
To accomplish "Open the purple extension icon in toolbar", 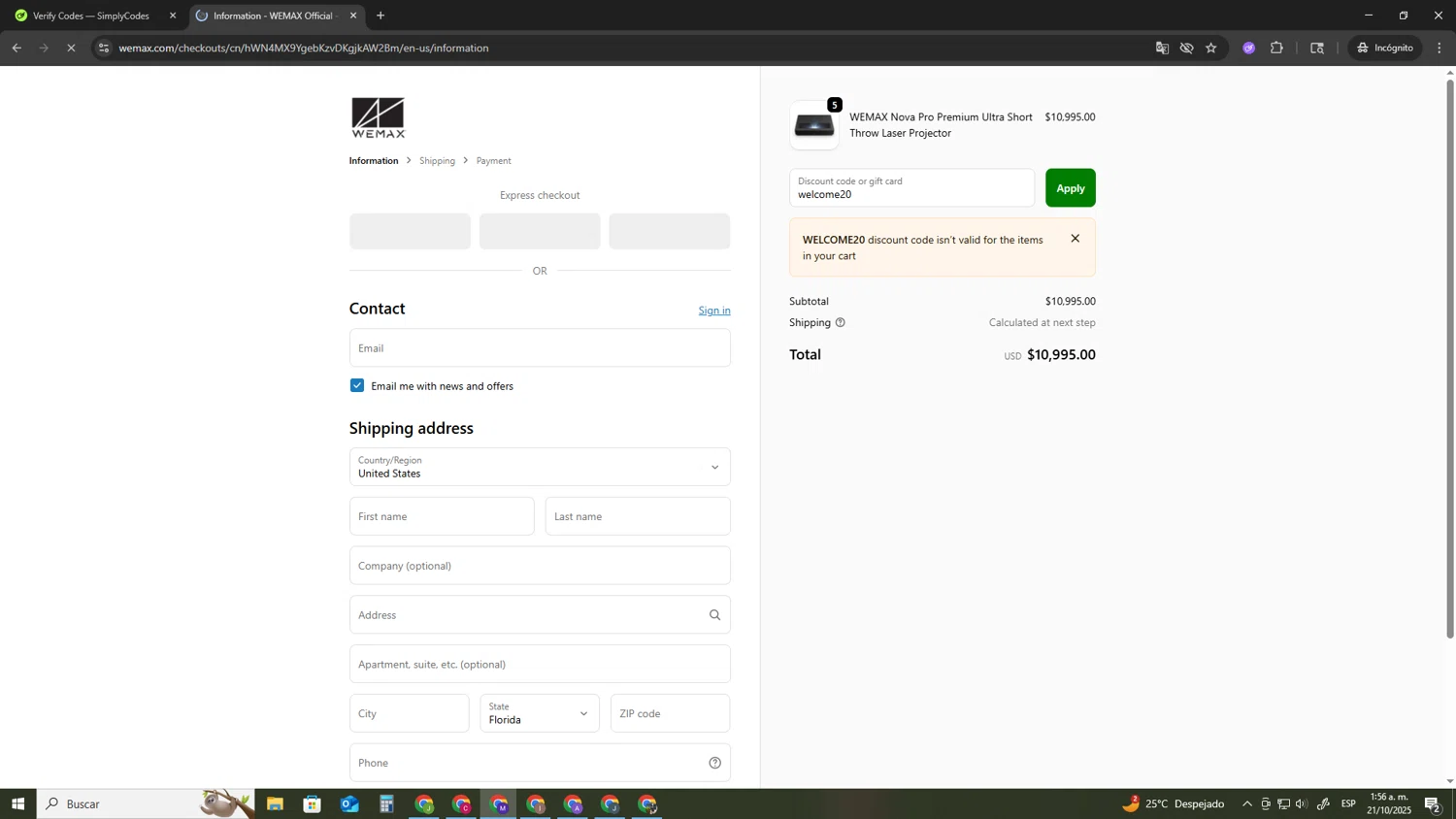I will tap(1249, 48).
